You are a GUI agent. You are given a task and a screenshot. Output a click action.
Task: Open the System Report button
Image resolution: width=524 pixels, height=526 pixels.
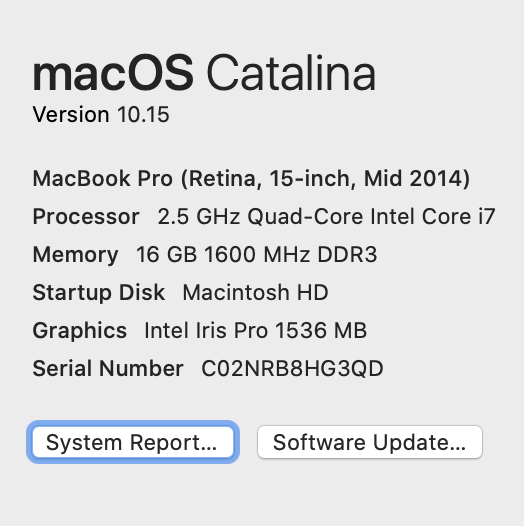[133, 442]
